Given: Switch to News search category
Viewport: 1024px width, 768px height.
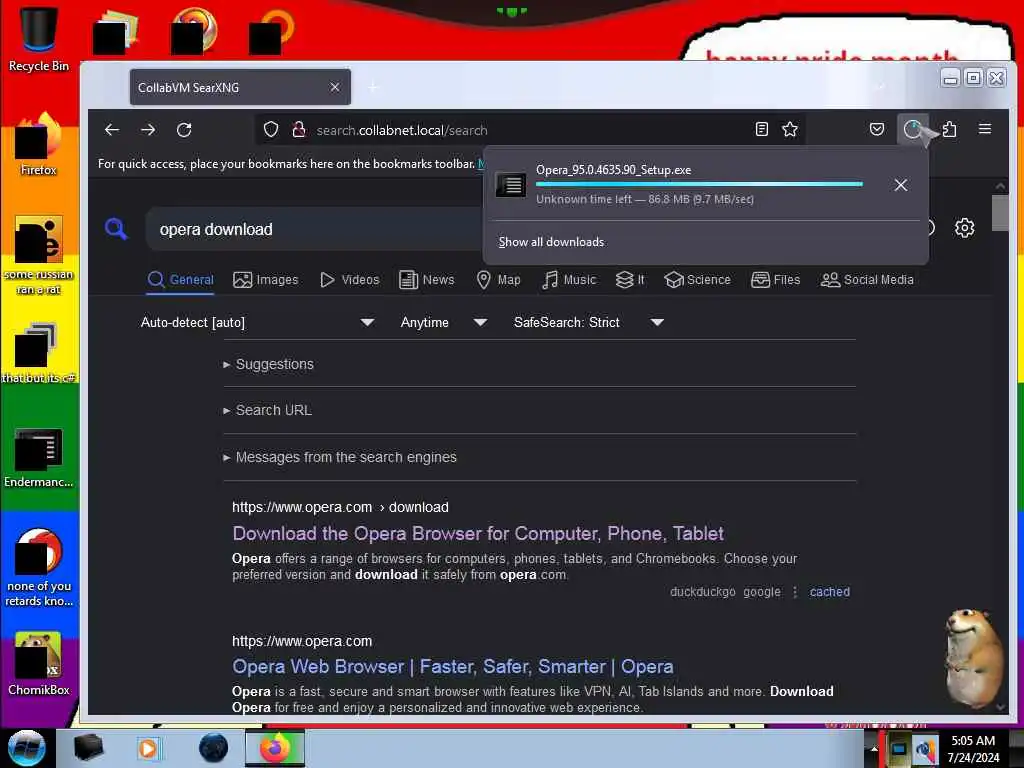Looking at the screenshot, I should click(426, 280).
